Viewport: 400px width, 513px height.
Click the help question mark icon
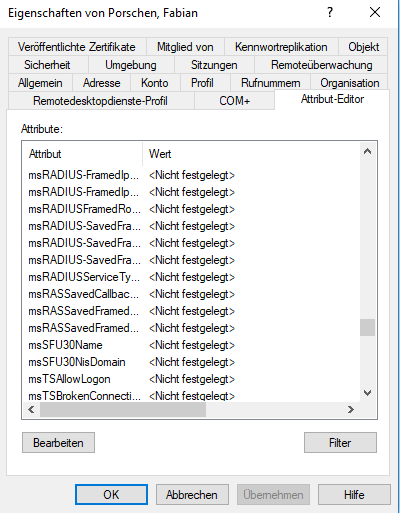(330, 13)
